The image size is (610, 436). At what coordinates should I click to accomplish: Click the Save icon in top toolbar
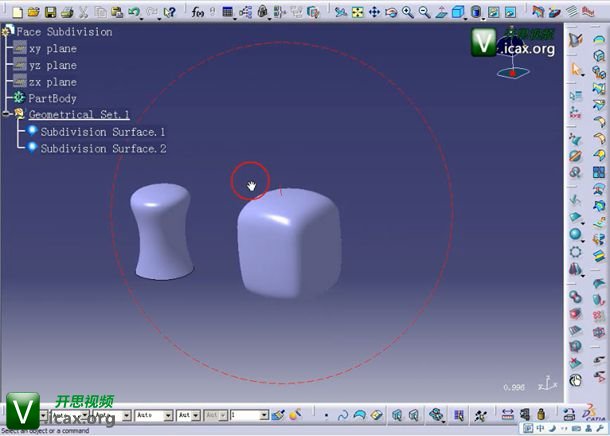click(50, 12)
